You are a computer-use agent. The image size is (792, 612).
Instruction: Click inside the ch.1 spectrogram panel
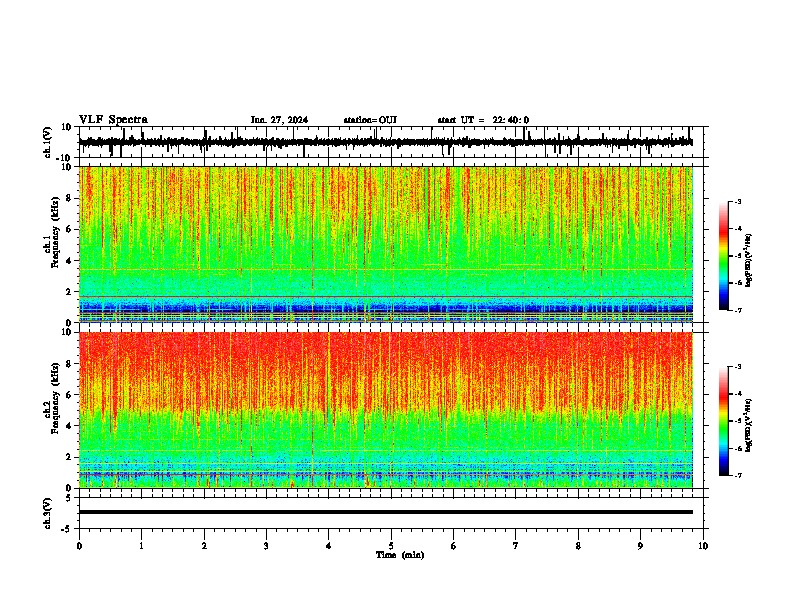pos(385,244)
